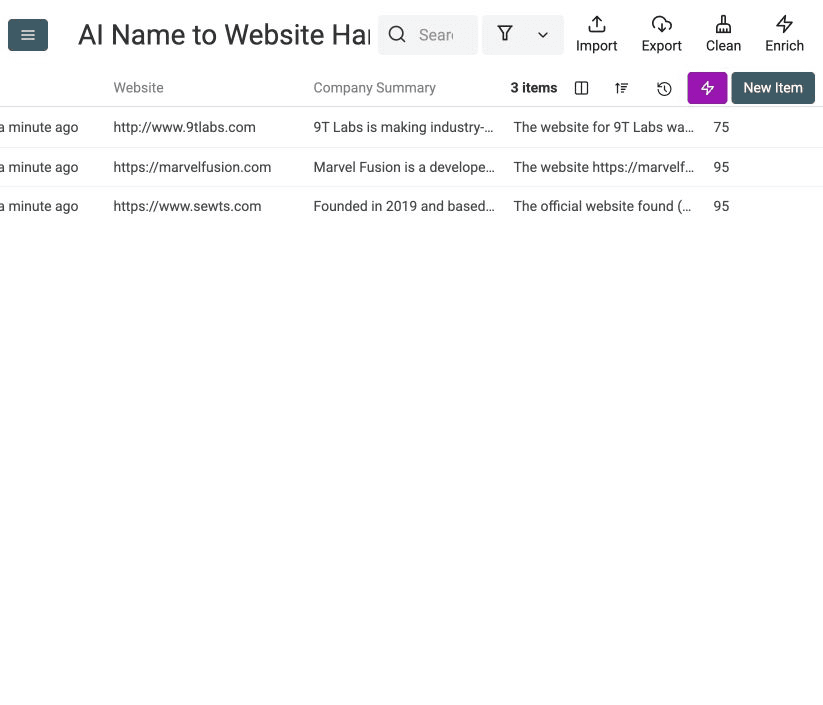The height and width of the screenshot is (705, 823).
Task: Click the http://www.9tlabs.com cell
Action: [184, 127]
